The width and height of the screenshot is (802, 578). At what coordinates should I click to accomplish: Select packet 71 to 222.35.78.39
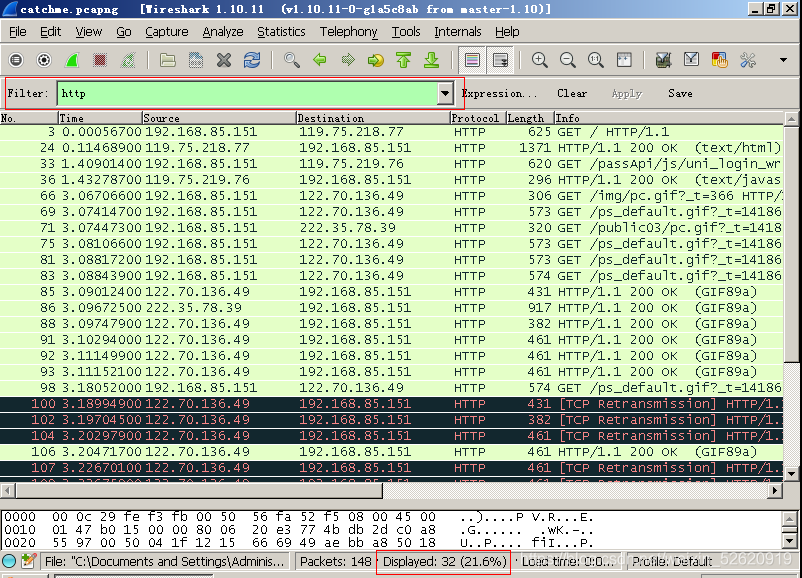pyautogui.click(x=391, y=228)
